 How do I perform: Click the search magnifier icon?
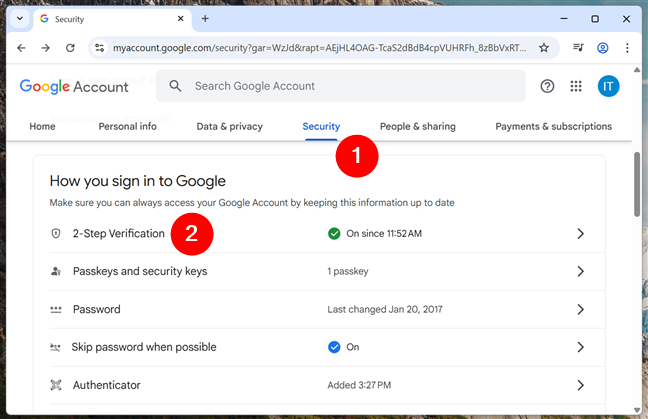click(175, 86)
